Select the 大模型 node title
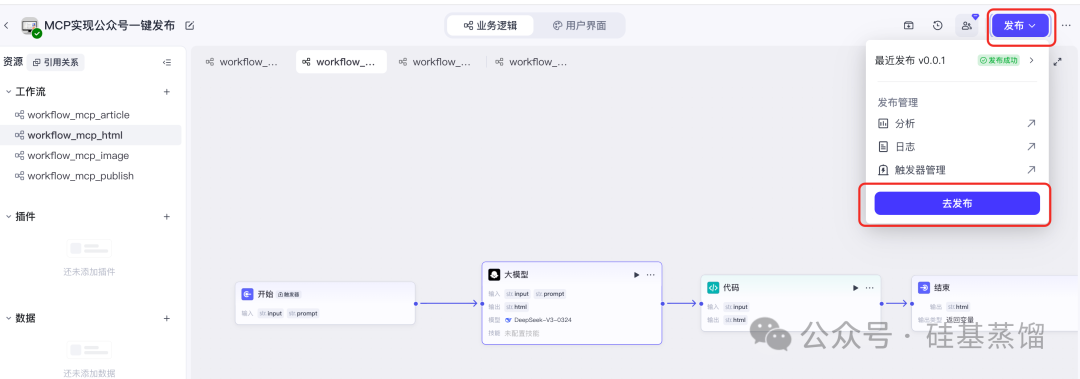 point(517,274)
